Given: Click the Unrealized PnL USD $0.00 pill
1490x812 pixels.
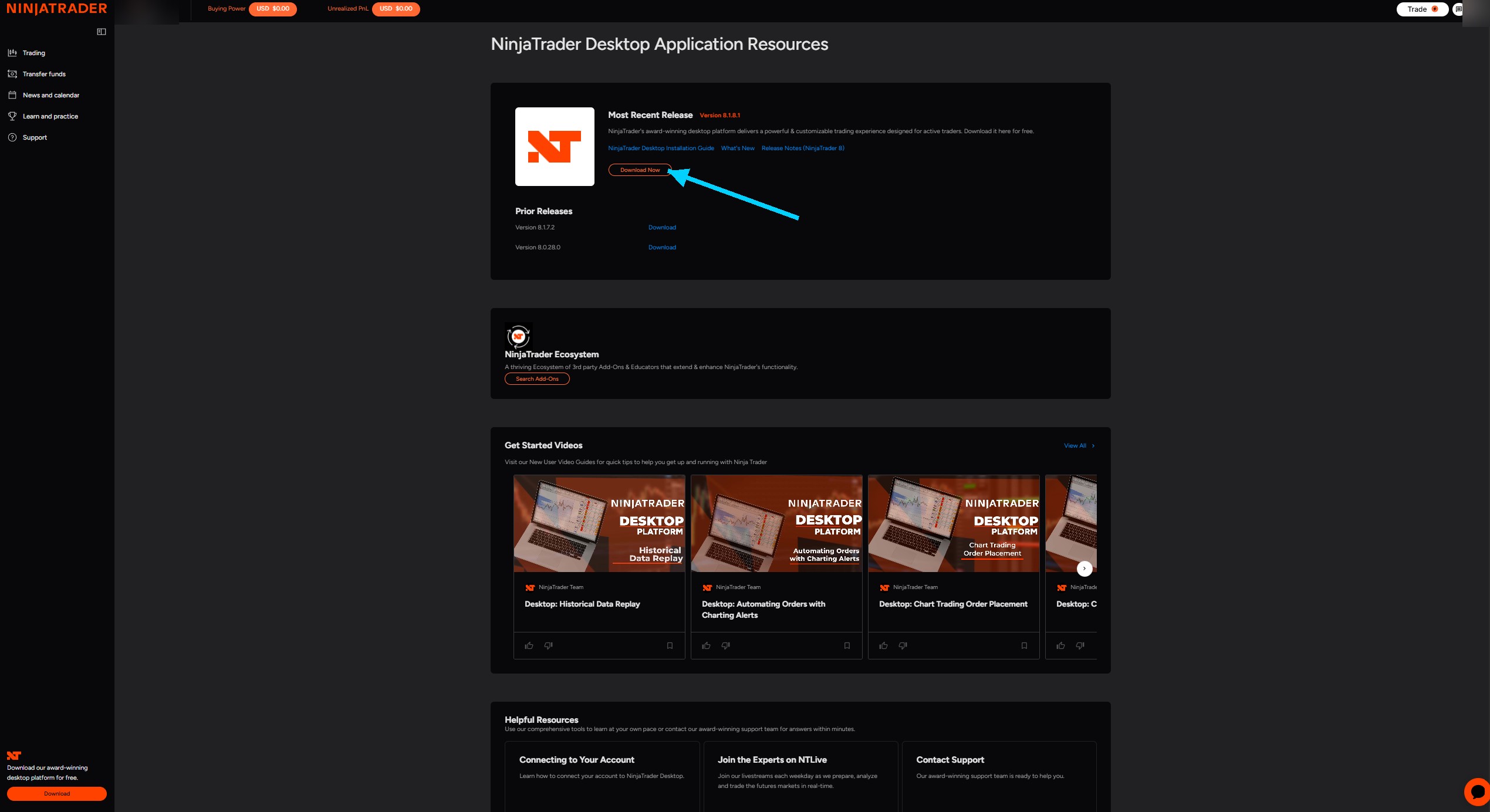Looking at the screenshot, I should (x=396, y=9).
